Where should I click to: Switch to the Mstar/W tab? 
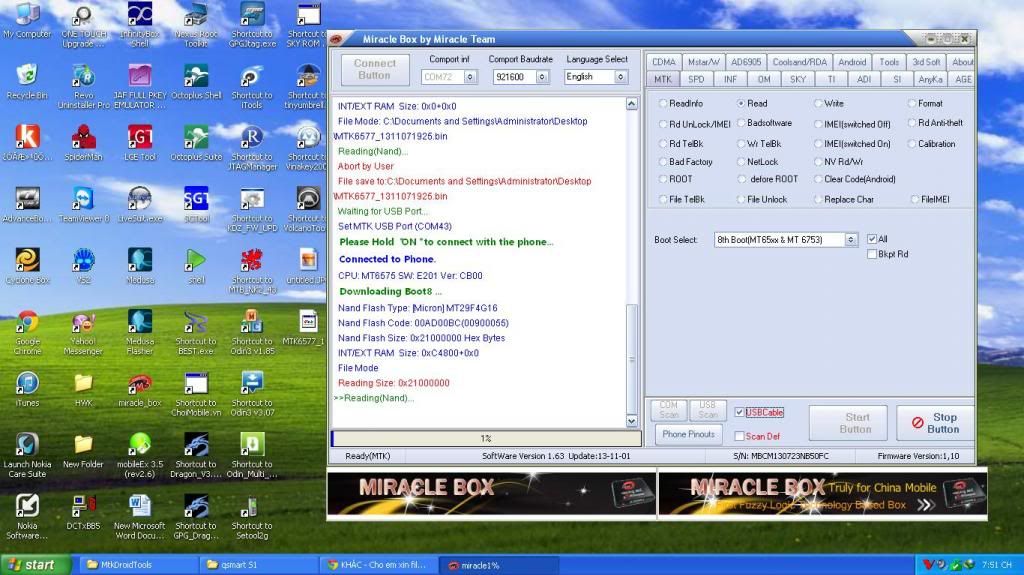[x=703, y=62]
